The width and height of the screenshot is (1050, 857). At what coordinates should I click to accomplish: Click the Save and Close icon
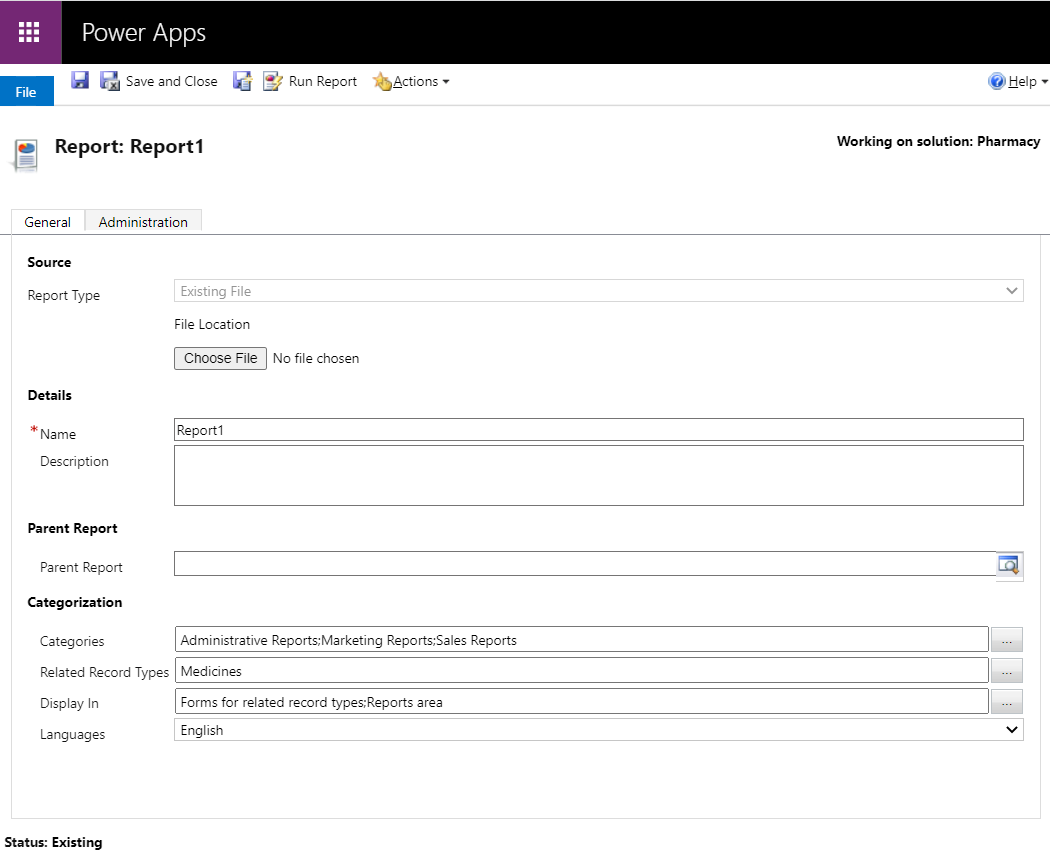(109, 81)
